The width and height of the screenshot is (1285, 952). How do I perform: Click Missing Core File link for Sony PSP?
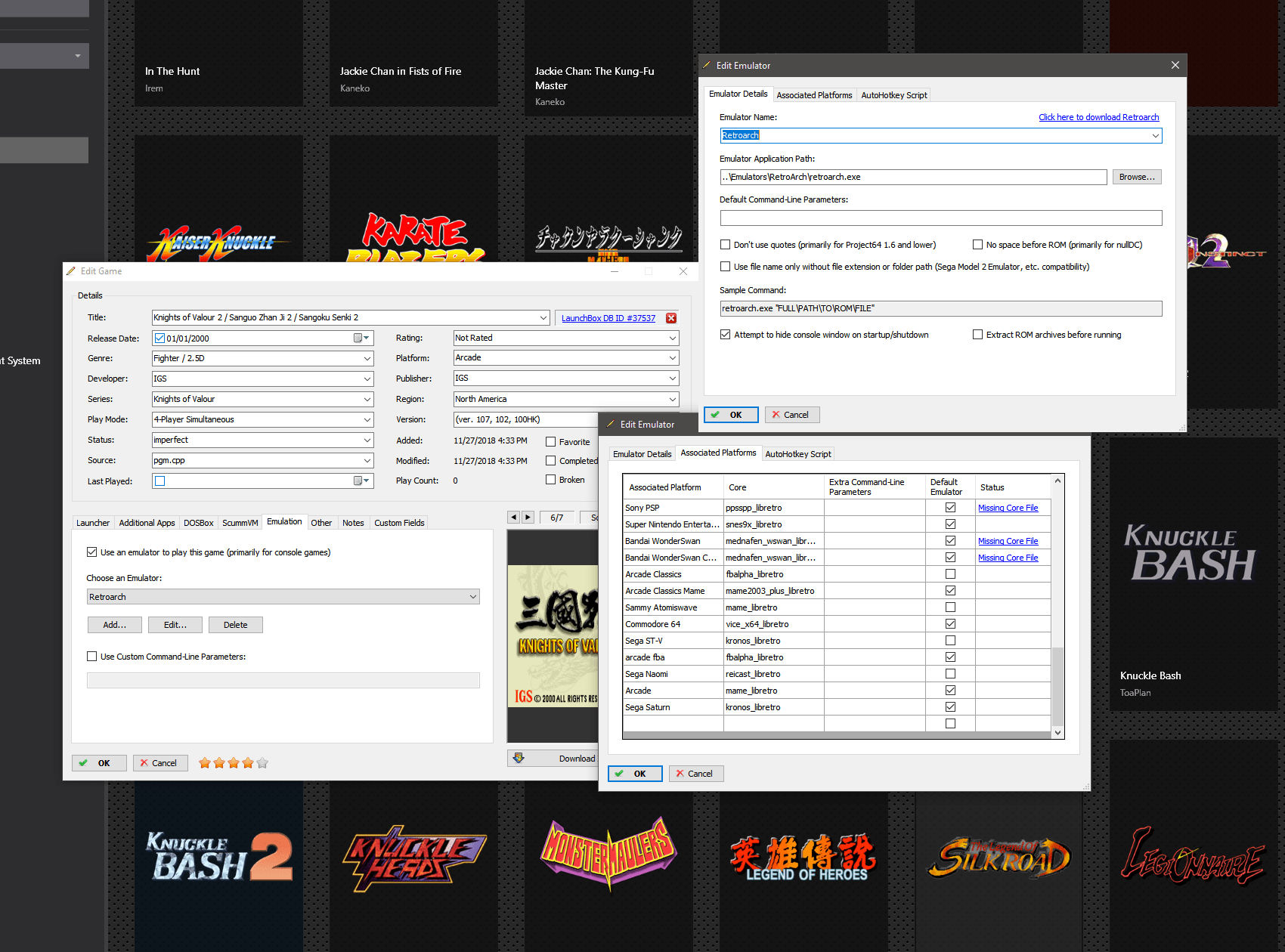coord(1008,508)
